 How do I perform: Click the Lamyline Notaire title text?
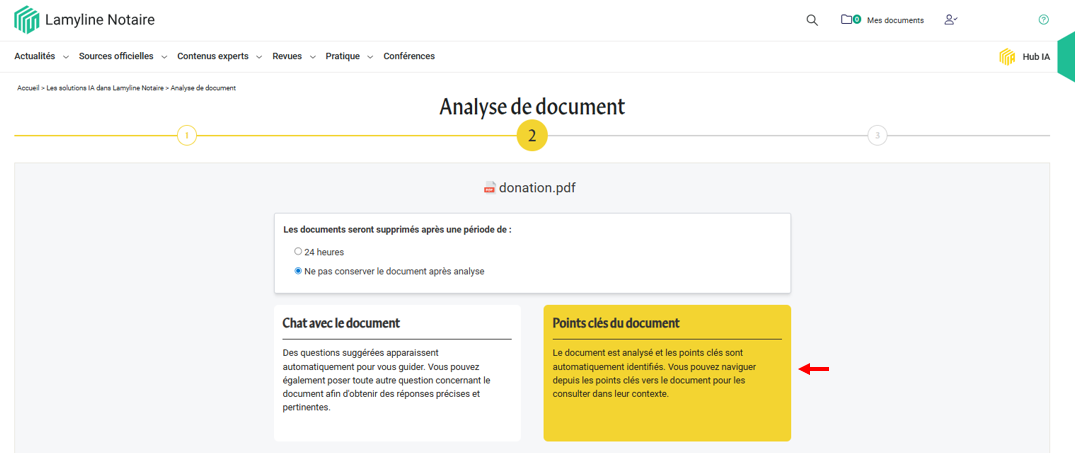coord(100,20)
